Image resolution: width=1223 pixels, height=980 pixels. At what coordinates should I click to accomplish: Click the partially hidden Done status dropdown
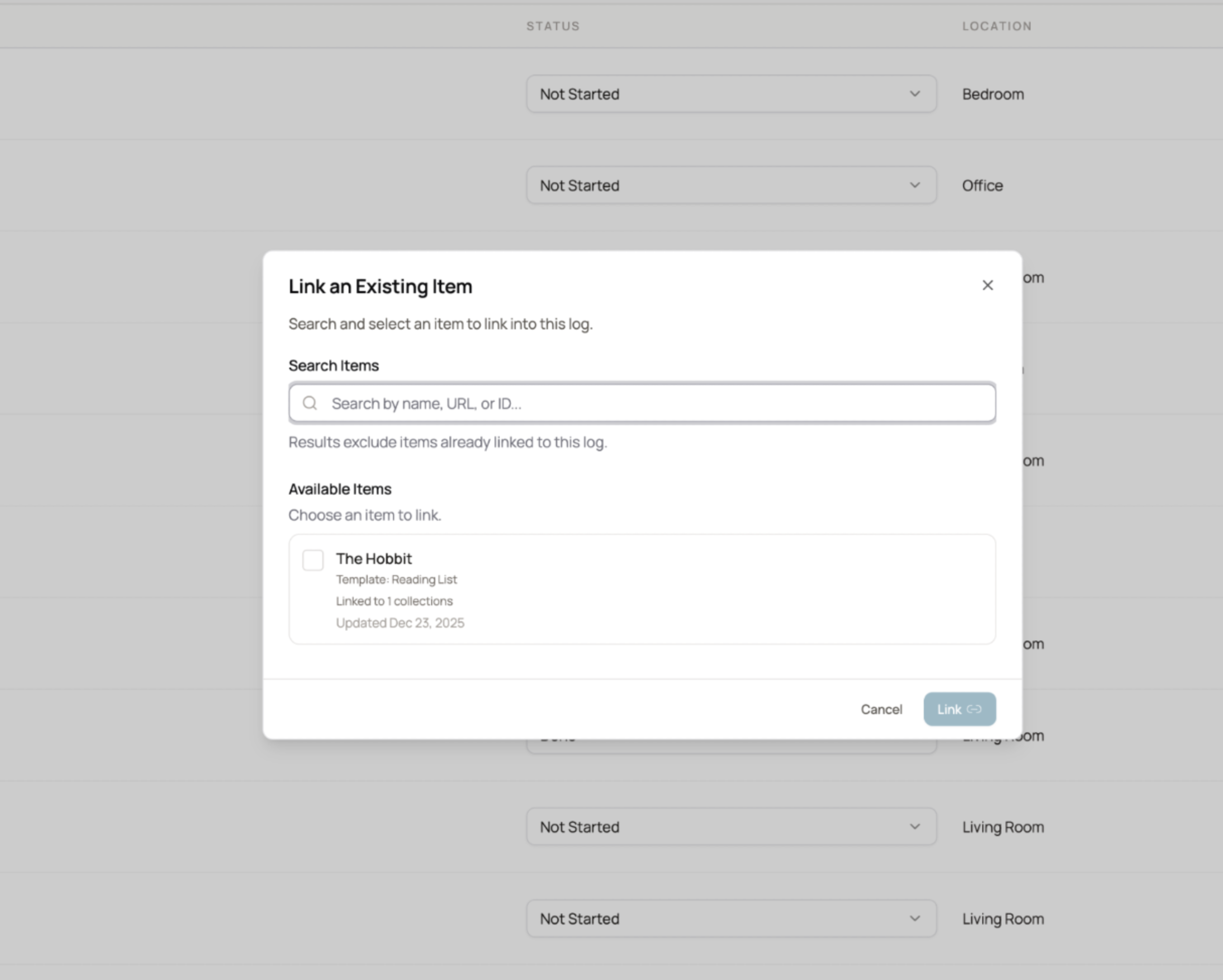coord(730,737)
